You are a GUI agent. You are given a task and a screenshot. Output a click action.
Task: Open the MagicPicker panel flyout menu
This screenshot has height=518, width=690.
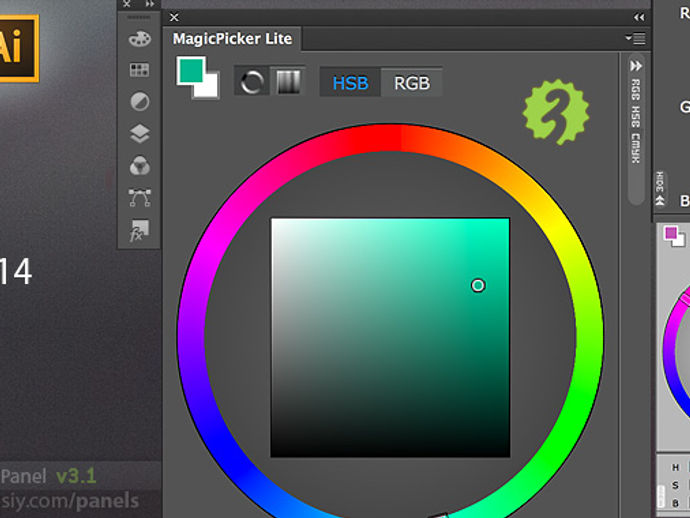coord(635,38)
